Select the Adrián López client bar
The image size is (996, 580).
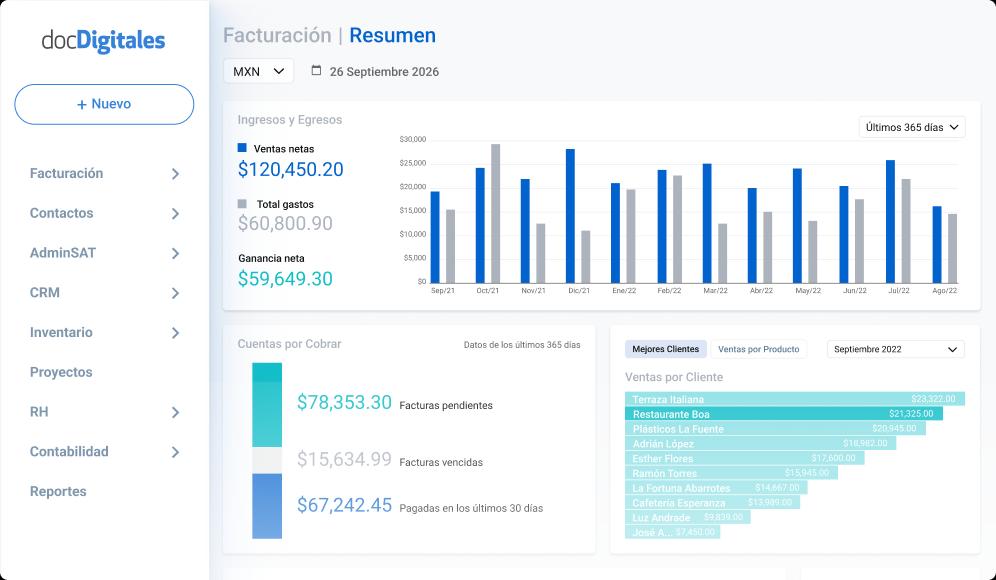point(760,443)
